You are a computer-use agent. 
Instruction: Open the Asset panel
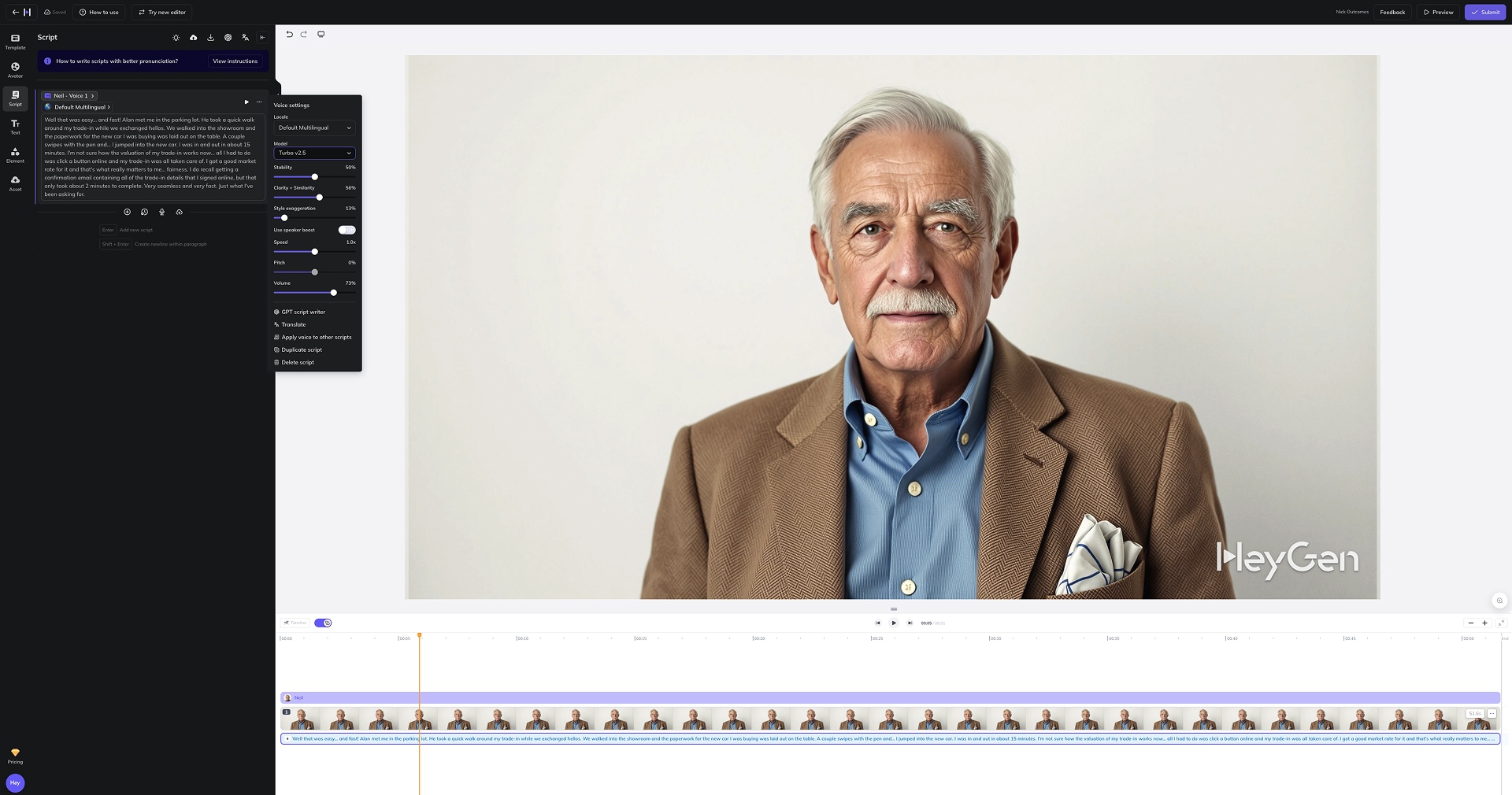15,183
